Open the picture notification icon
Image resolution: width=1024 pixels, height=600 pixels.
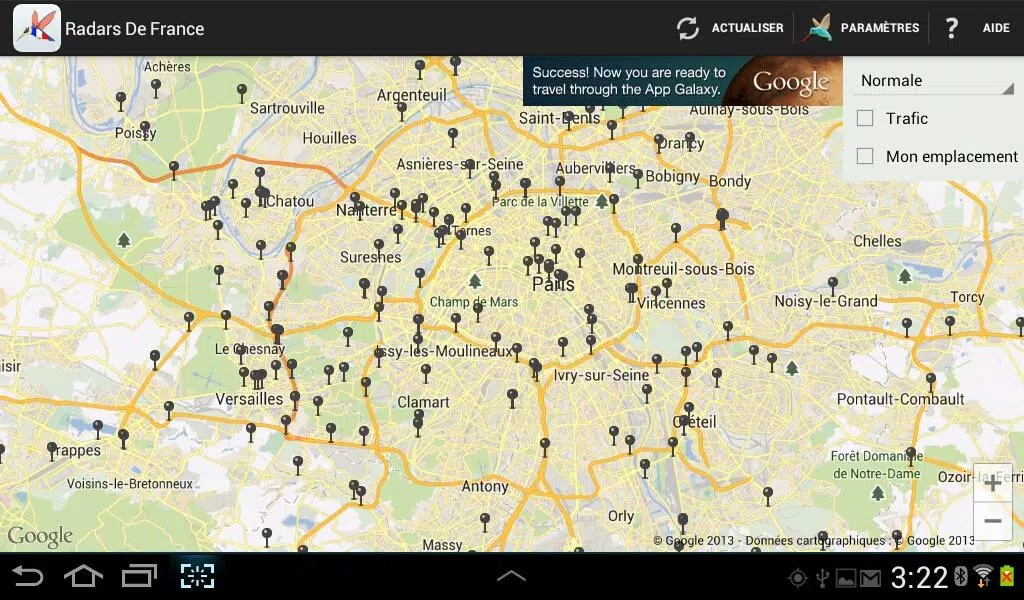[x=846, y=578]
